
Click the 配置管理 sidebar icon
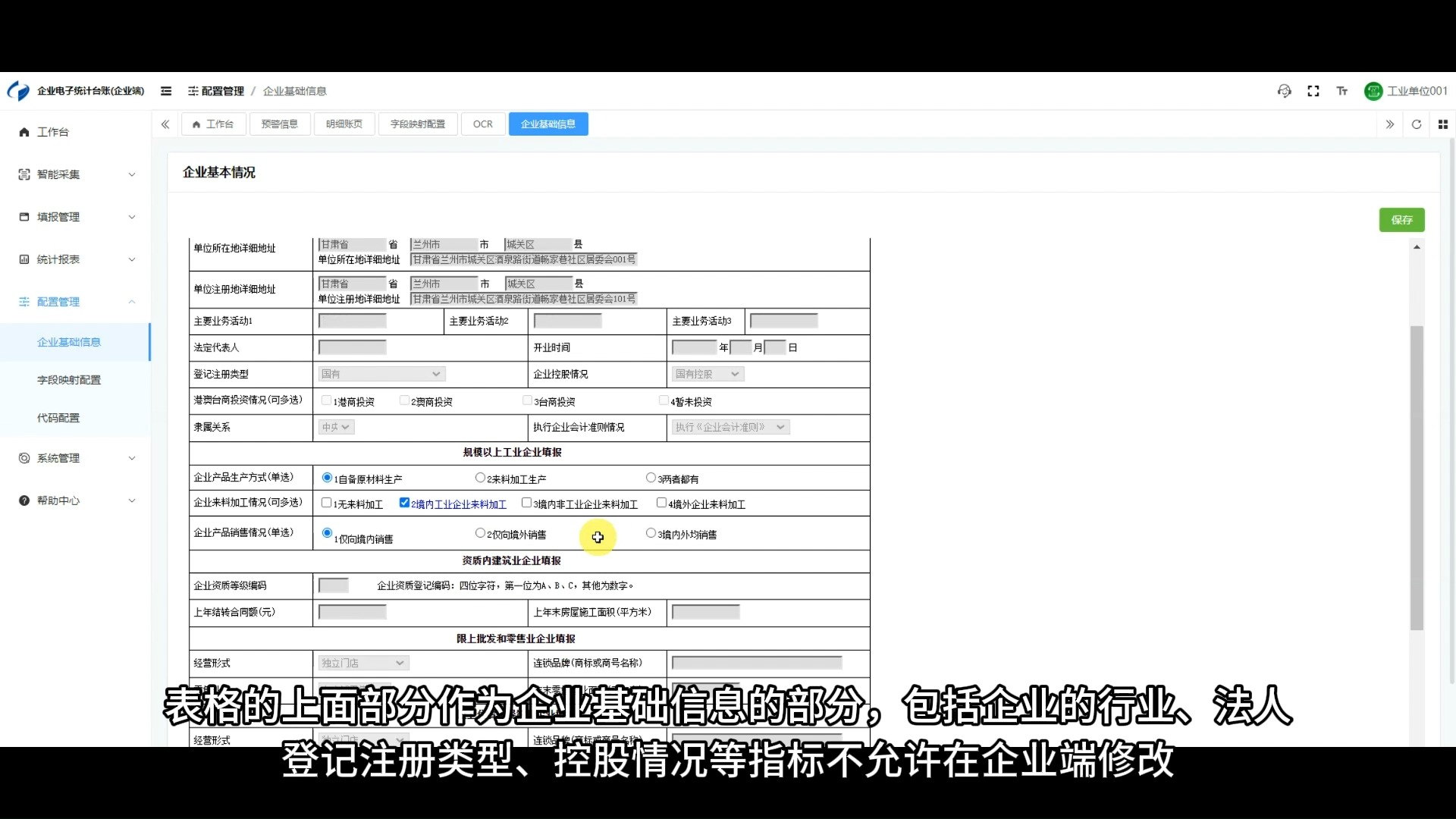[x=24, y=302]
